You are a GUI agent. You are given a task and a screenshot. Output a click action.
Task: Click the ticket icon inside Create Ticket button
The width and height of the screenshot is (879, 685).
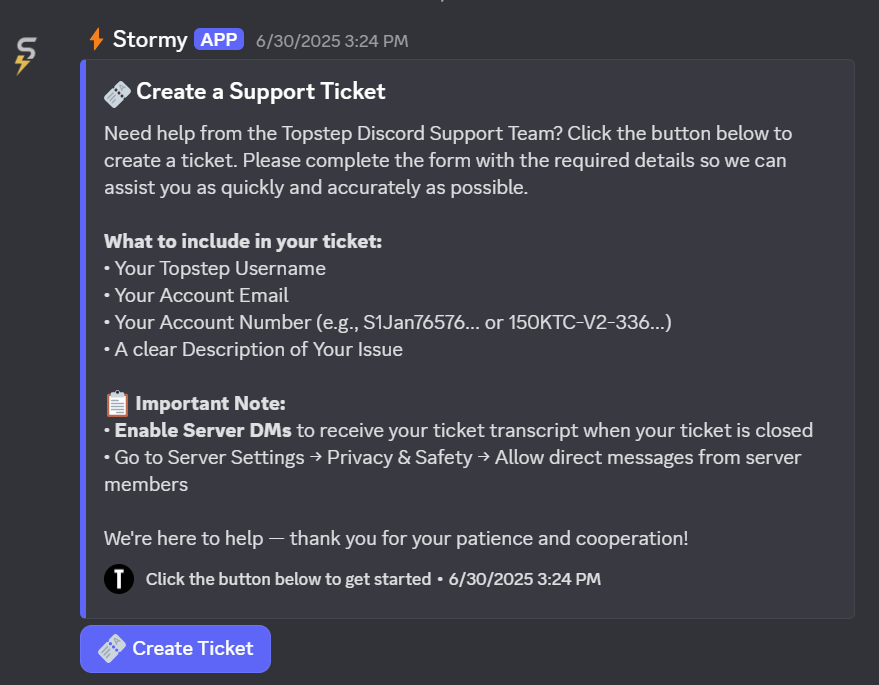click(x=113, y=648)
